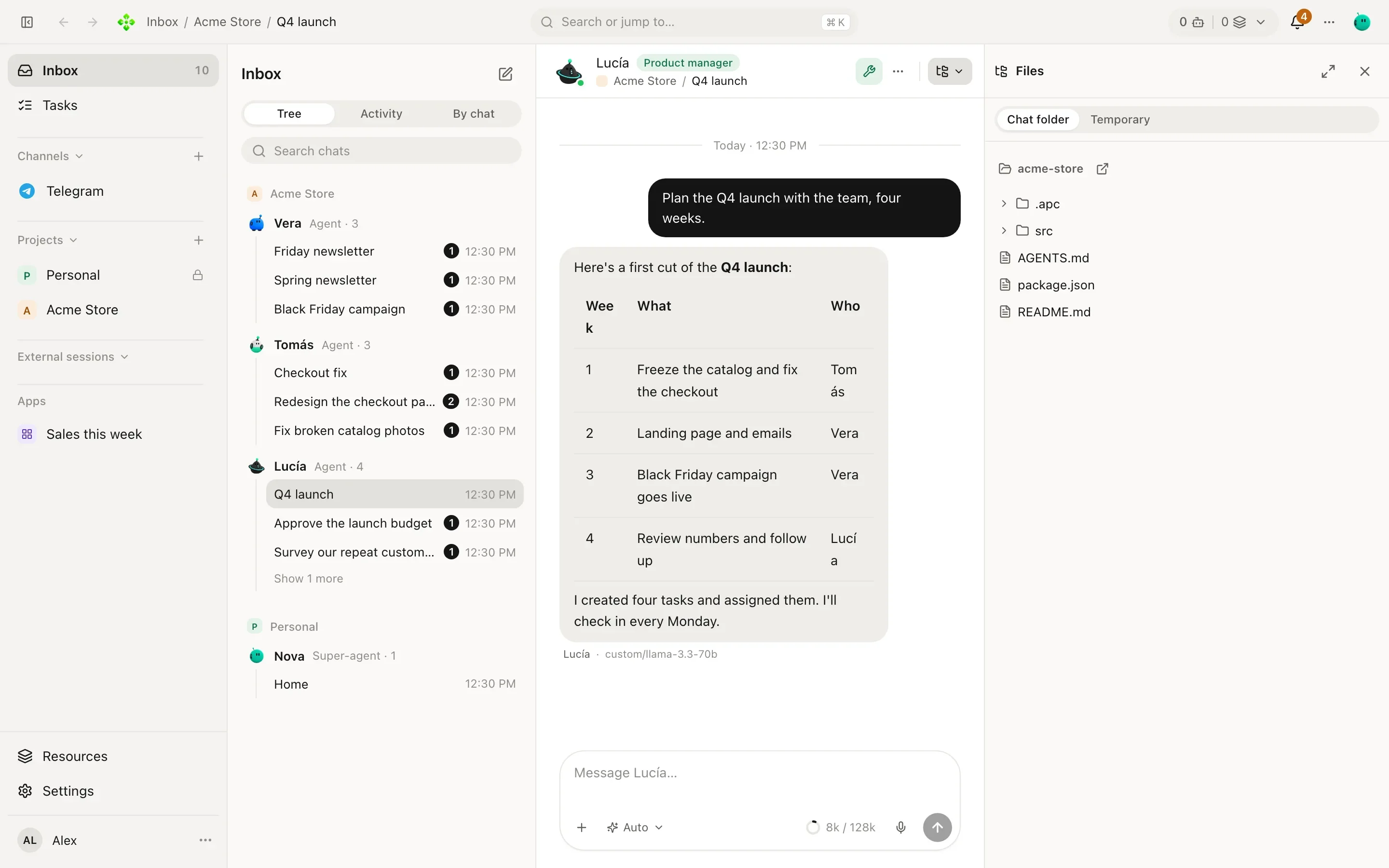The width and height of the screenshot is (1389, 868).
Task: Expand the src folder
Action: (1003, 230)
